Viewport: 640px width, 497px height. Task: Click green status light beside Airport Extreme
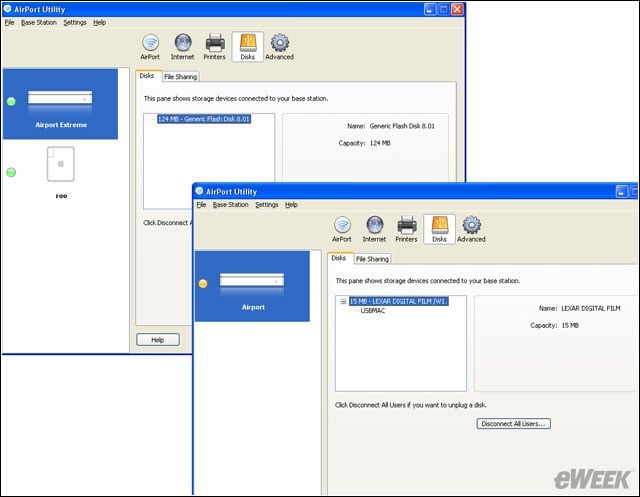pos(11,101)
